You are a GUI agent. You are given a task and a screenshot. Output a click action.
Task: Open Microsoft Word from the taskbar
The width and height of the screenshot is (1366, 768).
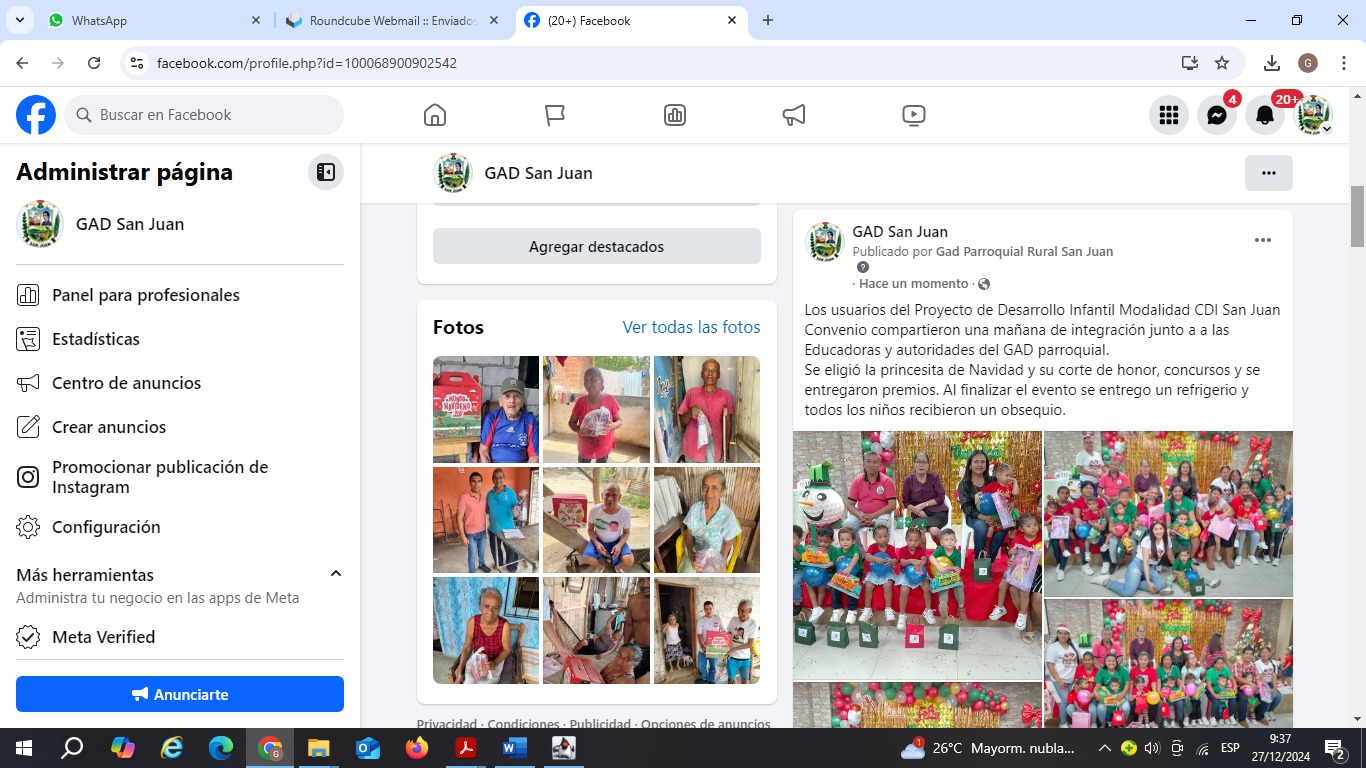click(514, 747)
